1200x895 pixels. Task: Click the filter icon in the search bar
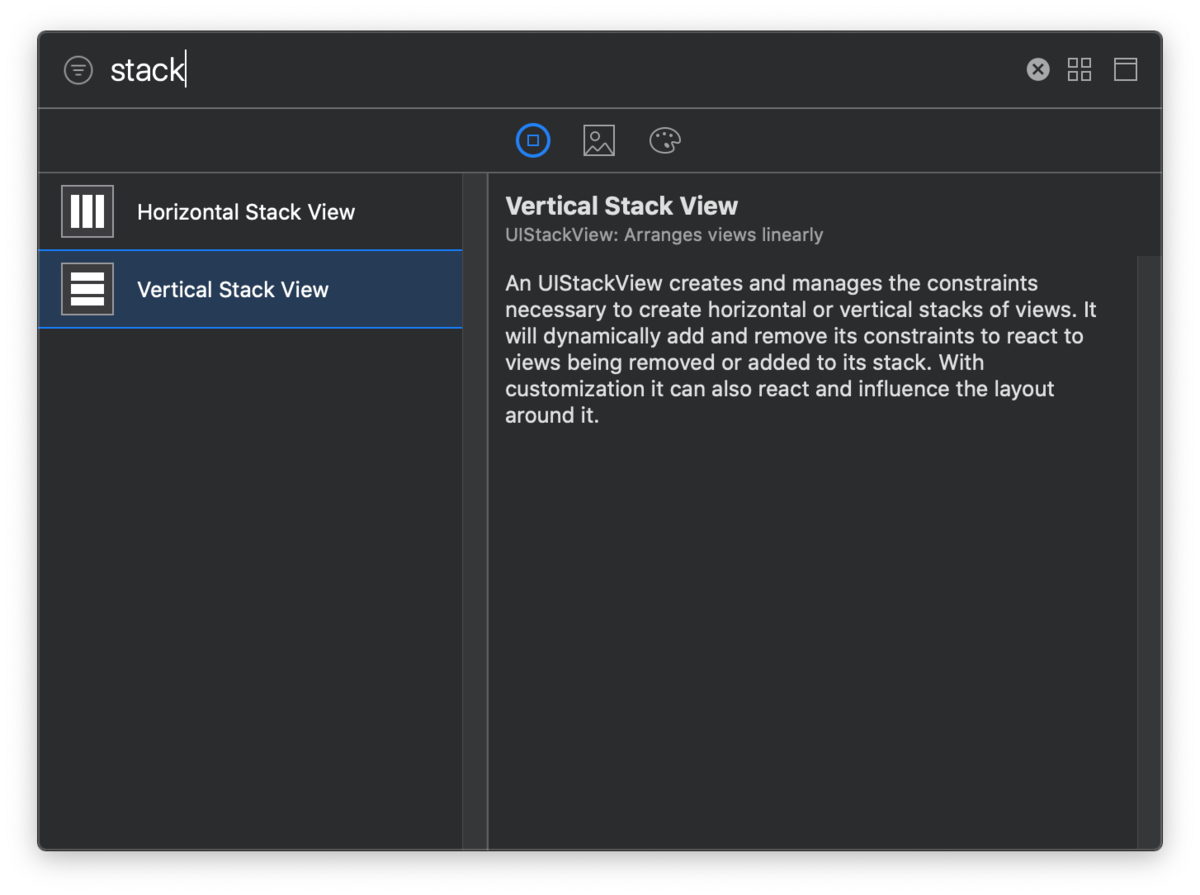[x=78, y=70]
